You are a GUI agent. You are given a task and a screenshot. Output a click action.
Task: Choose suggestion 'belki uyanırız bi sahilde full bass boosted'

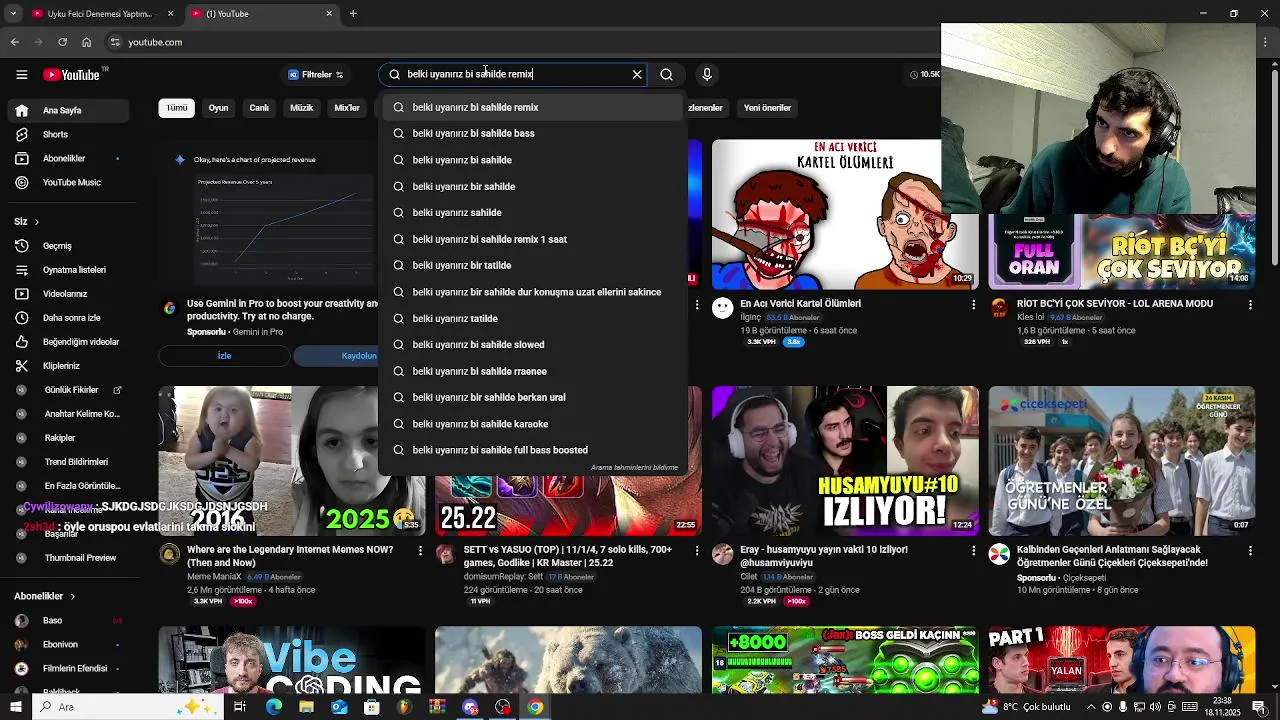(532, 450)
